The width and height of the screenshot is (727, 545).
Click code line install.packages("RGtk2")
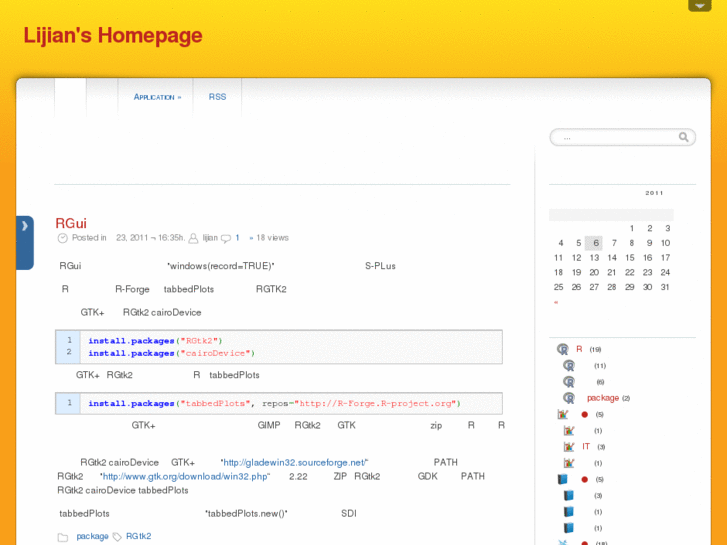[155, 341]
